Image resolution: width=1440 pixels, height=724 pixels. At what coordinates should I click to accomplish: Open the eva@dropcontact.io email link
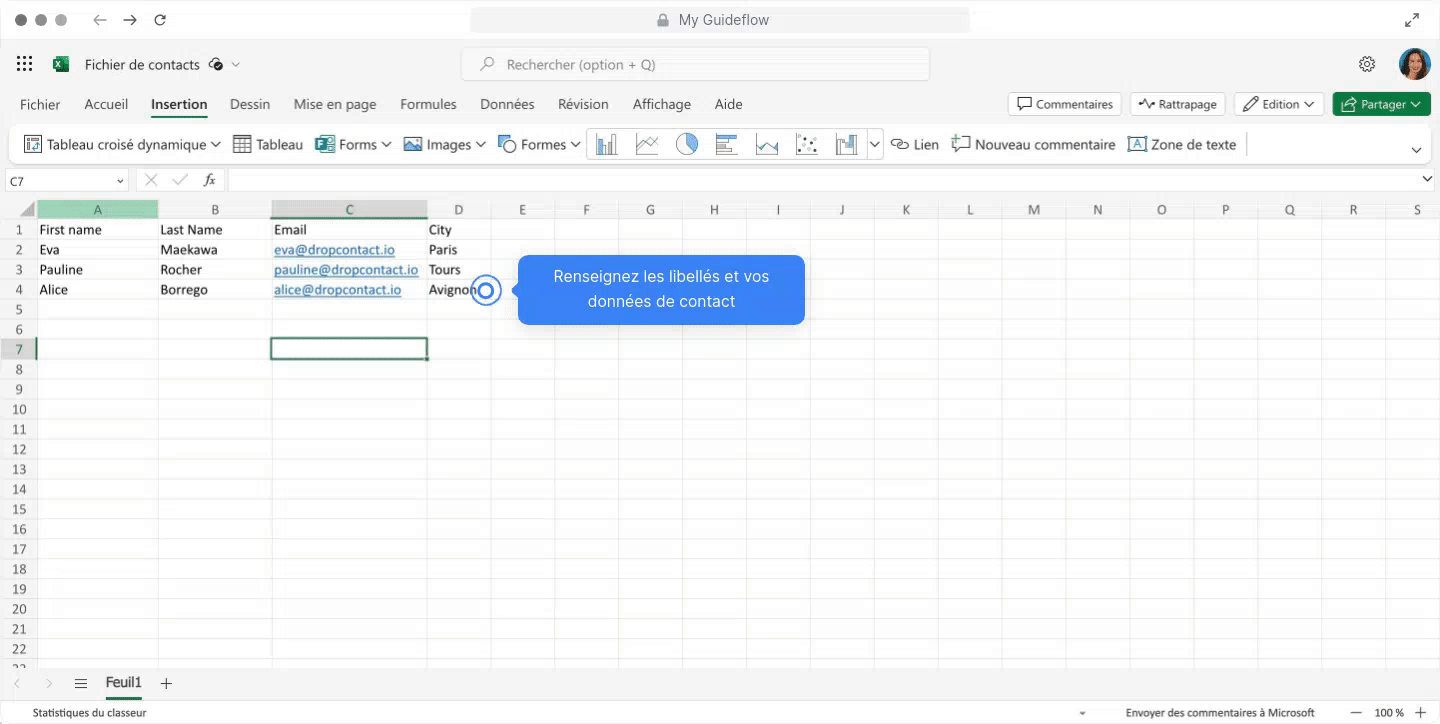click(x=334, y=250)
